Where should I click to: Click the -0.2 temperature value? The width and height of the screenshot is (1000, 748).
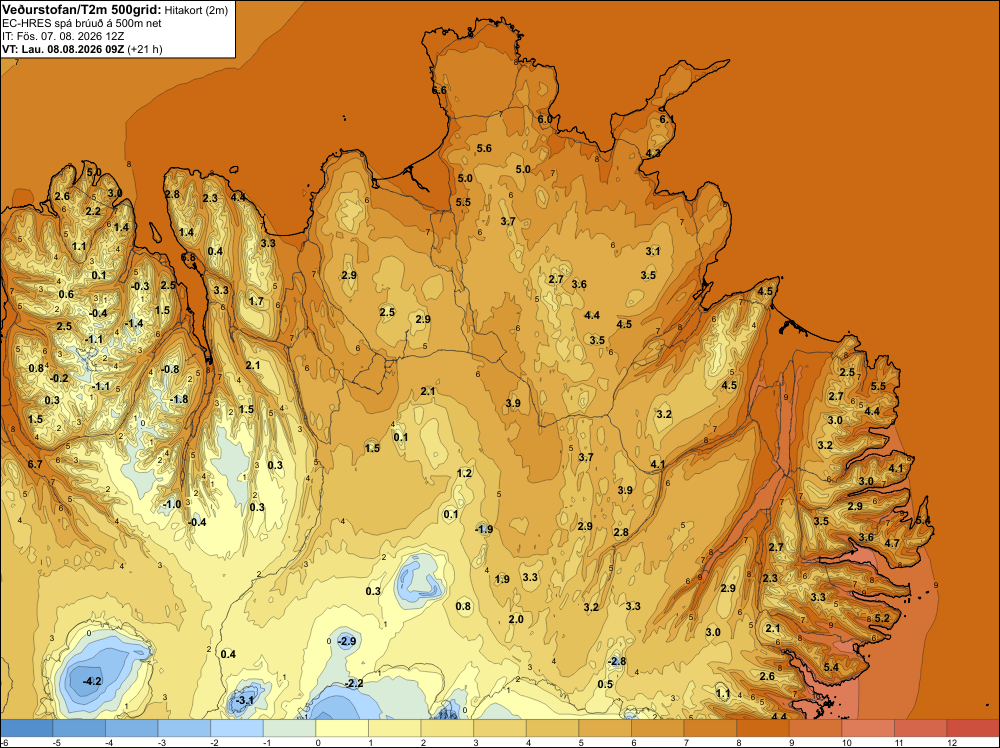click(x=59, y=378)
